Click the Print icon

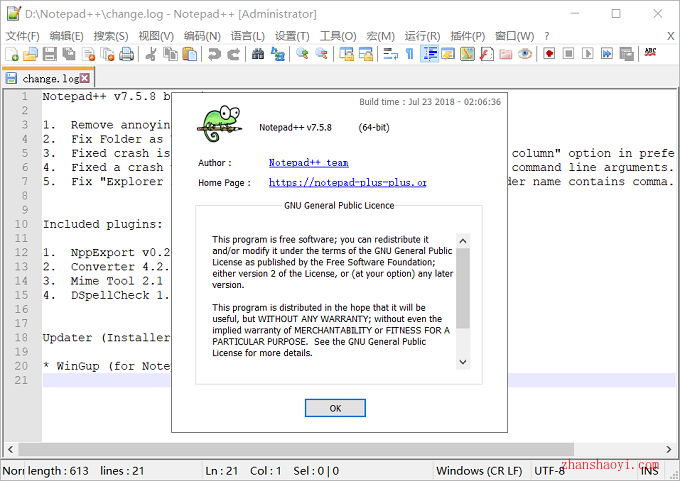coord(126,54)
